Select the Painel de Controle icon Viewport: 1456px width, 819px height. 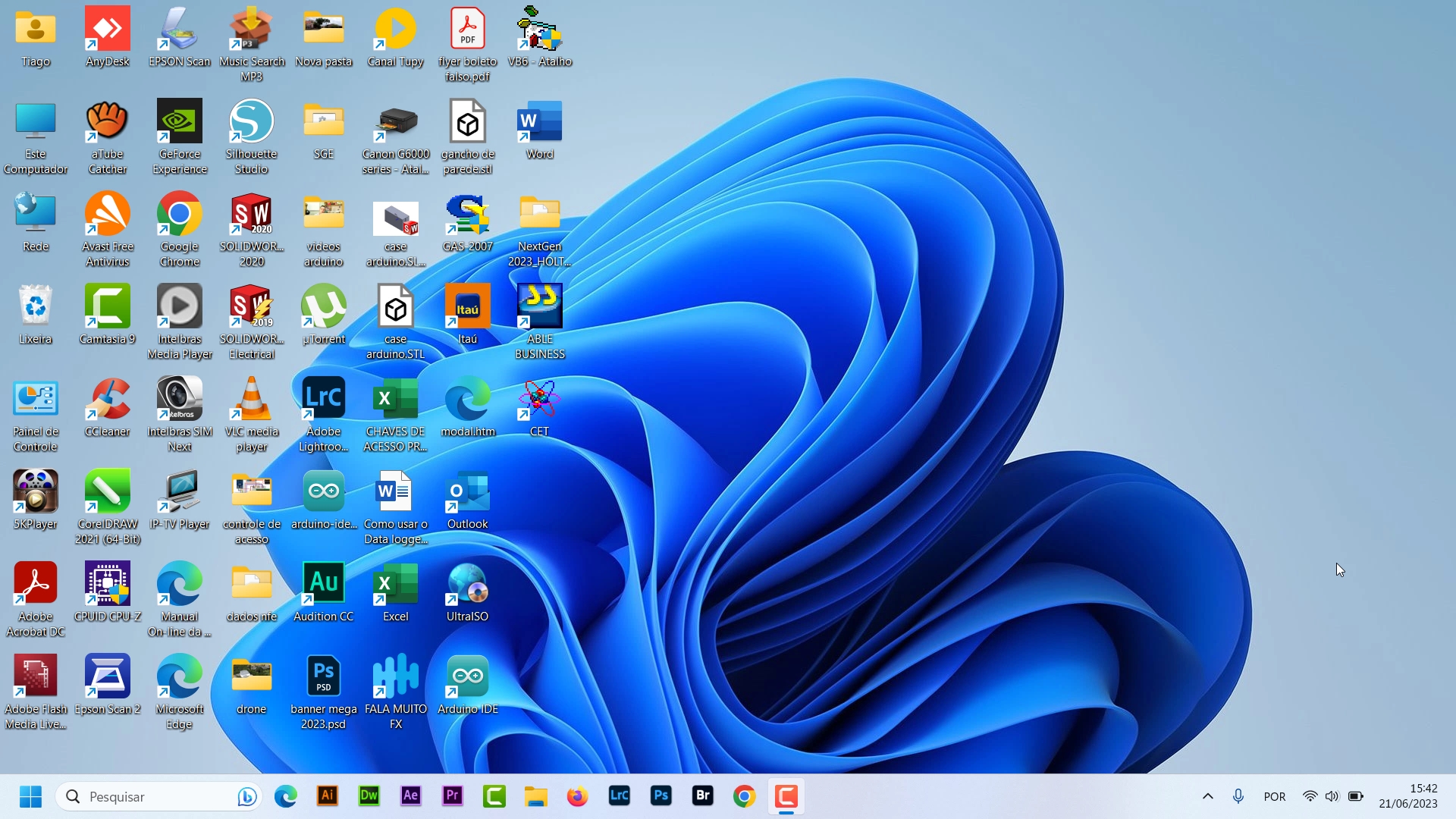click(x=35, y=415)
